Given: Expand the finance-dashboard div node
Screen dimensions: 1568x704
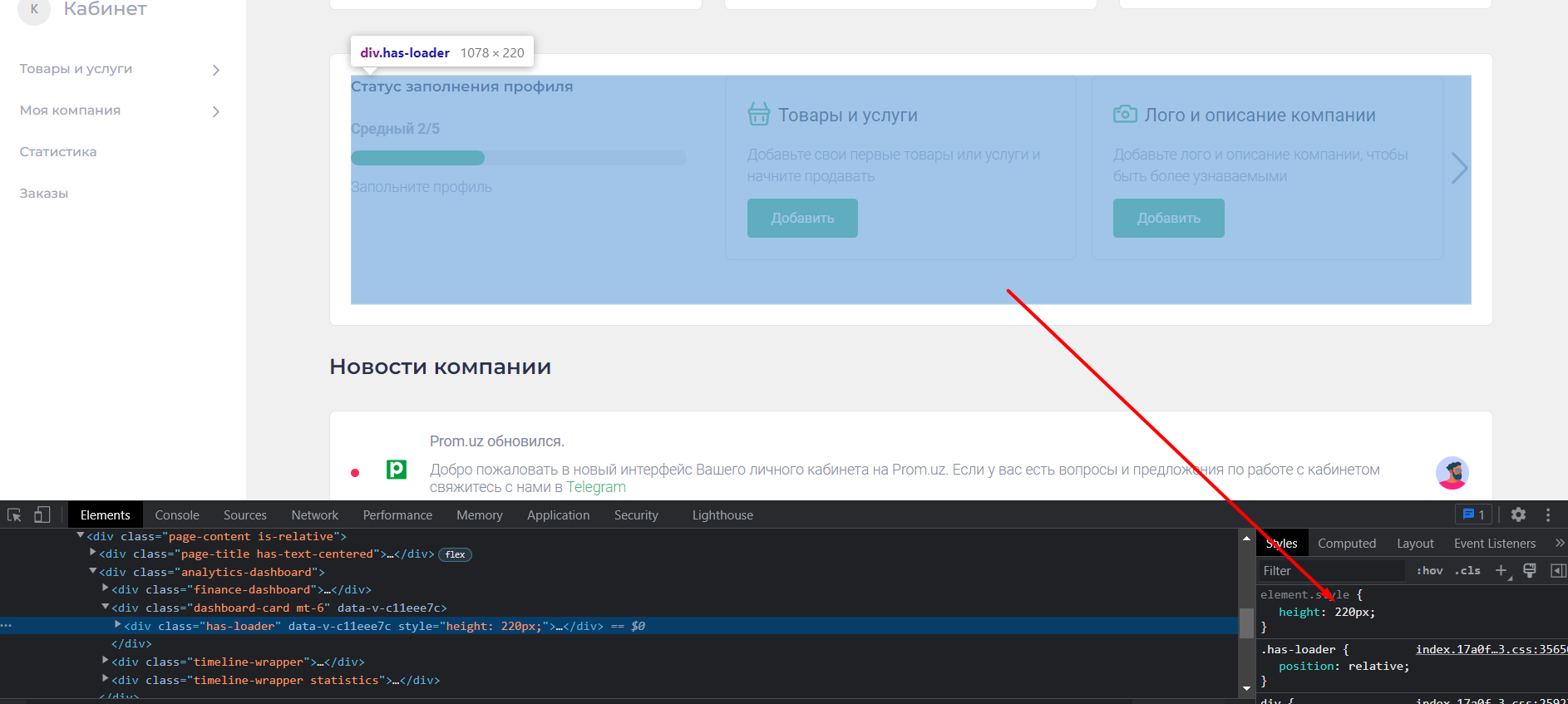Looking at the screenshot, I should point(106,588).
